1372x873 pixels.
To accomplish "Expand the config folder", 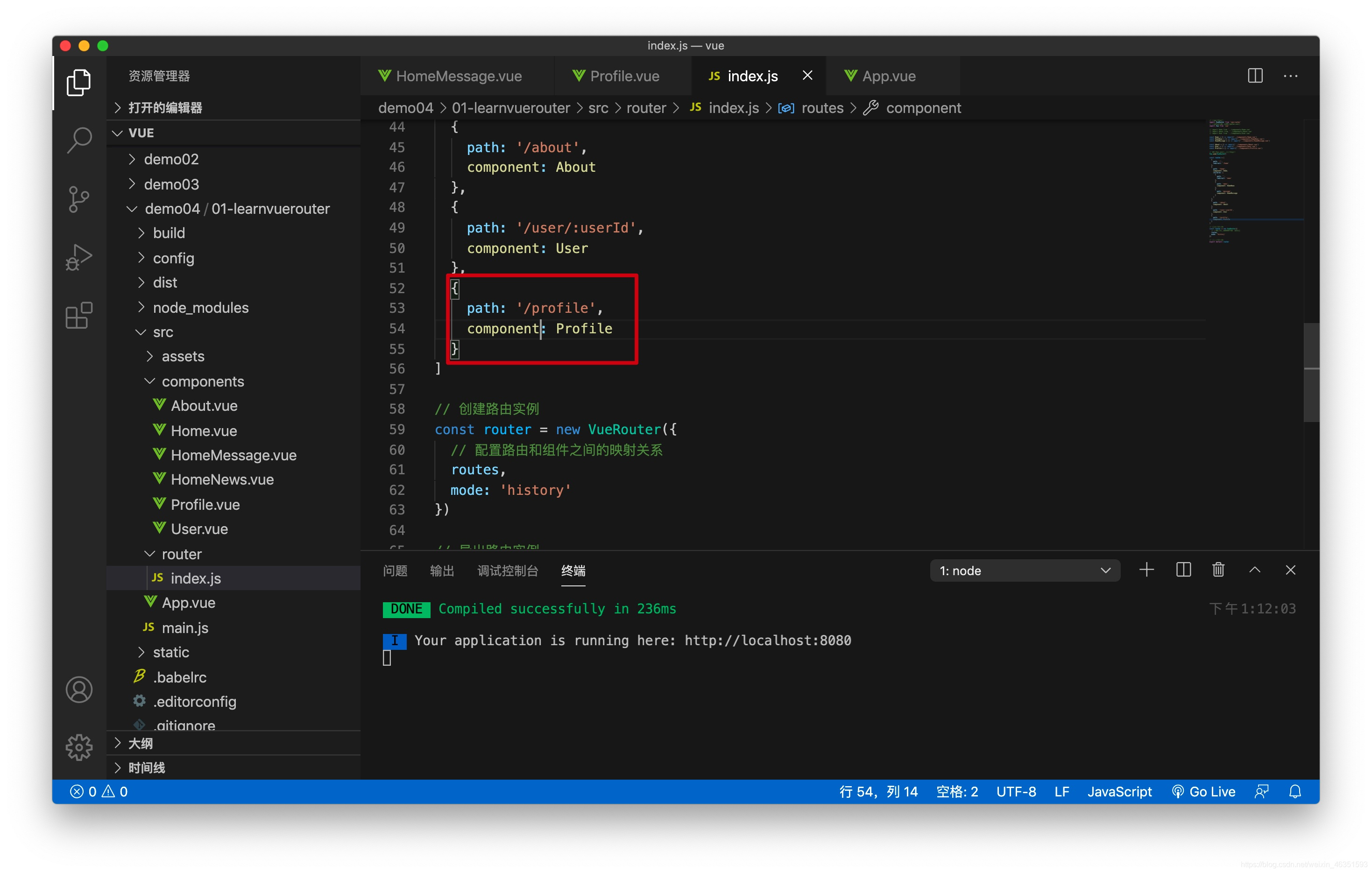I will (x=233, y=258).
